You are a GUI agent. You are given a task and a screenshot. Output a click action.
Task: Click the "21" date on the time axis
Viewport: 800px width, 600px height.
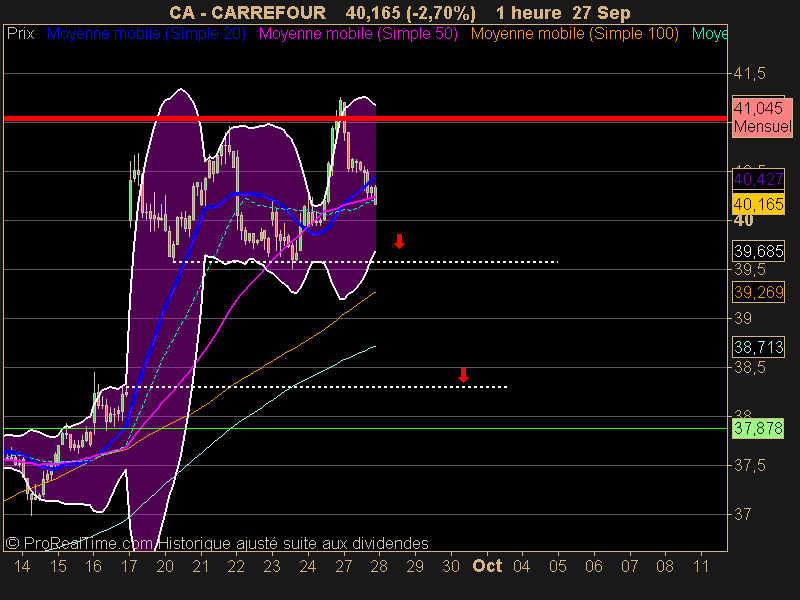coord(201,566)
